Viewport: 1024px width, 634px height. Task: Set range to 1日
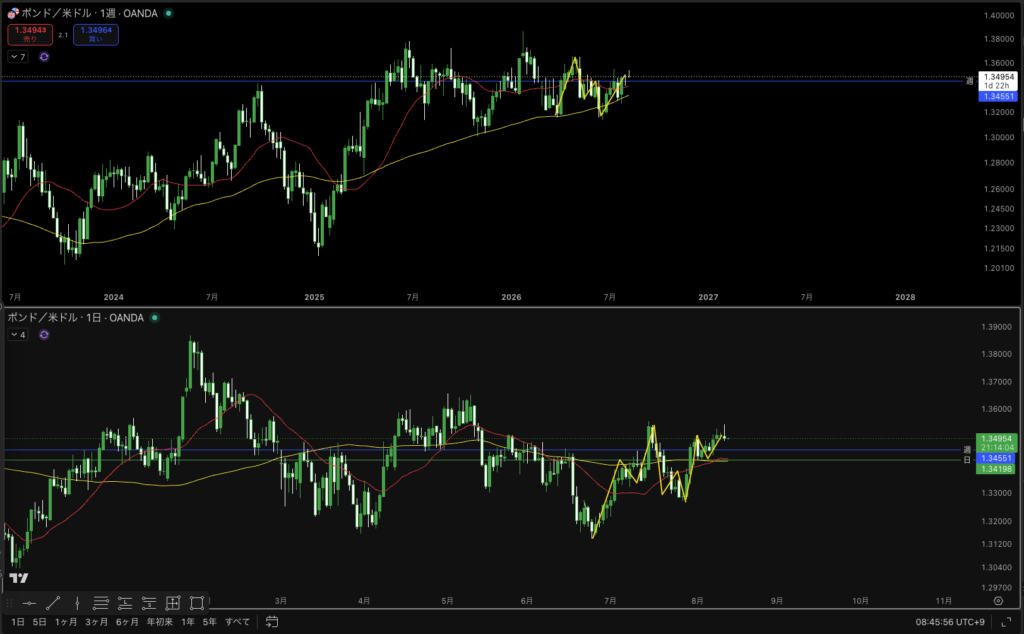pos(18,622)
